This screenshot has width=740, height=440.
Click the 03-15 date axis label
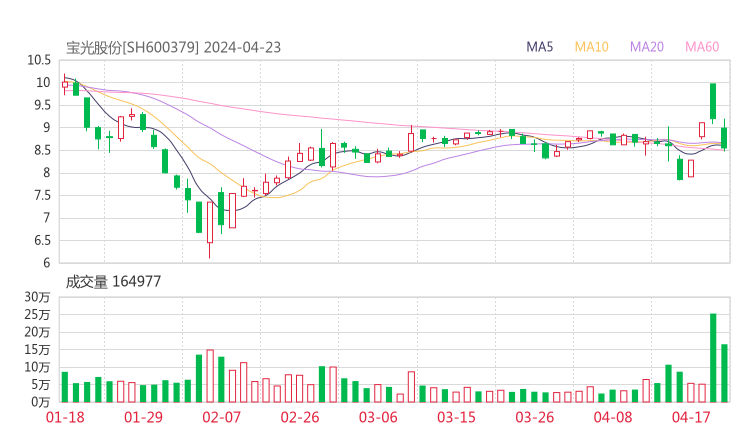456,417
